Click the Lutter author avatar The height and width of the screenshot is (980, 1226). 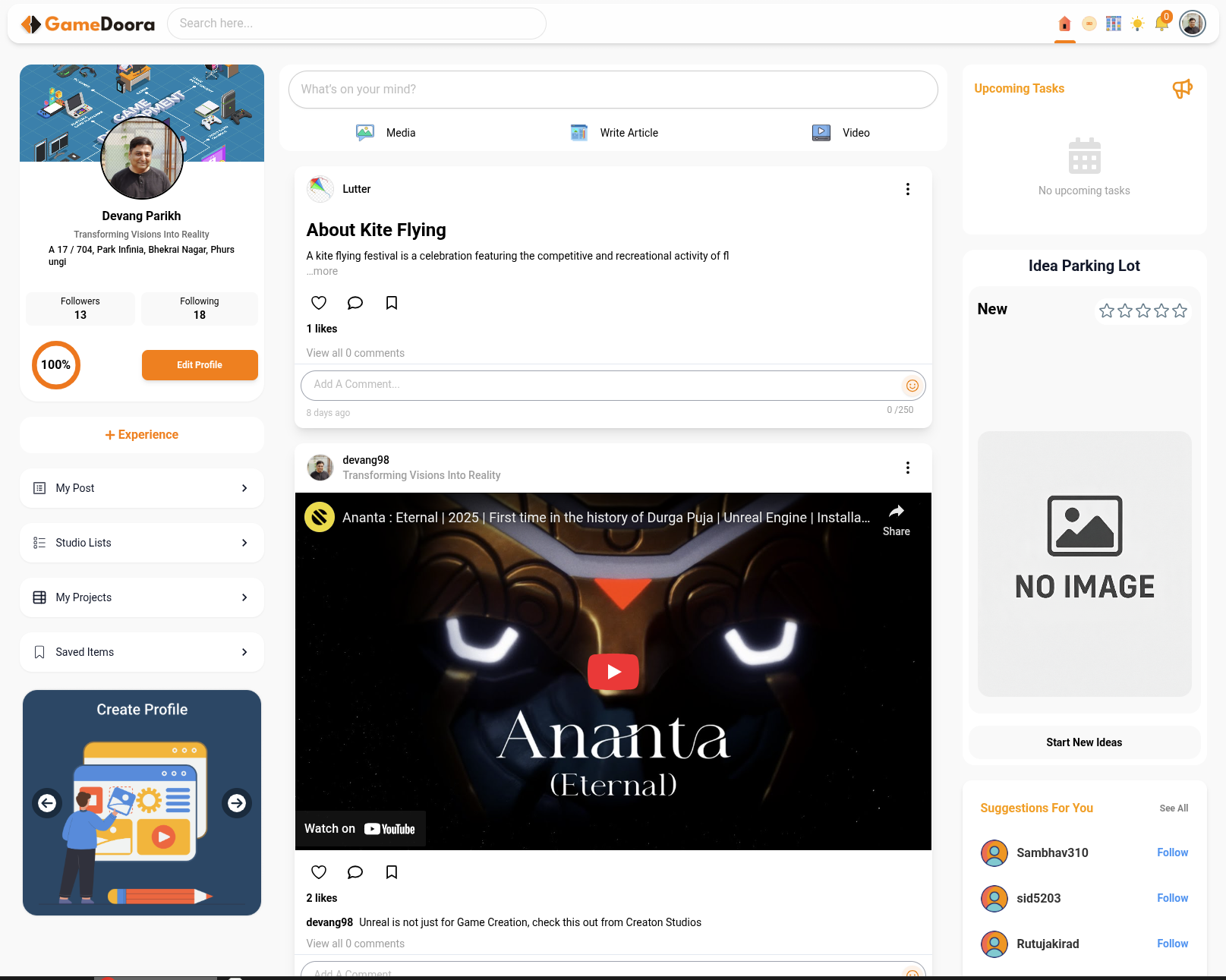pos(320,189)
